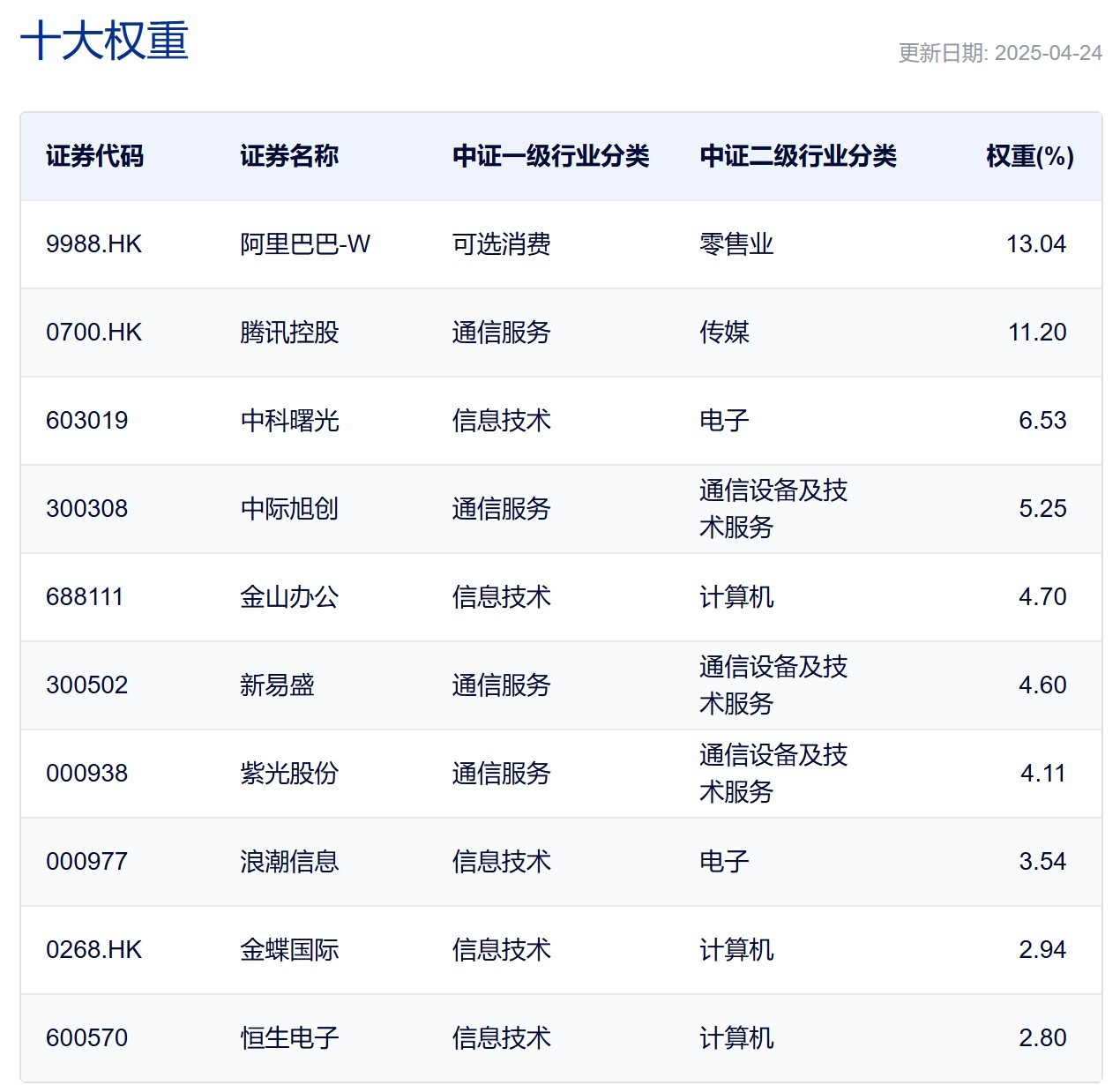Image resolution: width=1120 pixels, height=1085 pixels.
Task: Click 电子 in the 浪潮信息 row
Action: click(724, 862)
